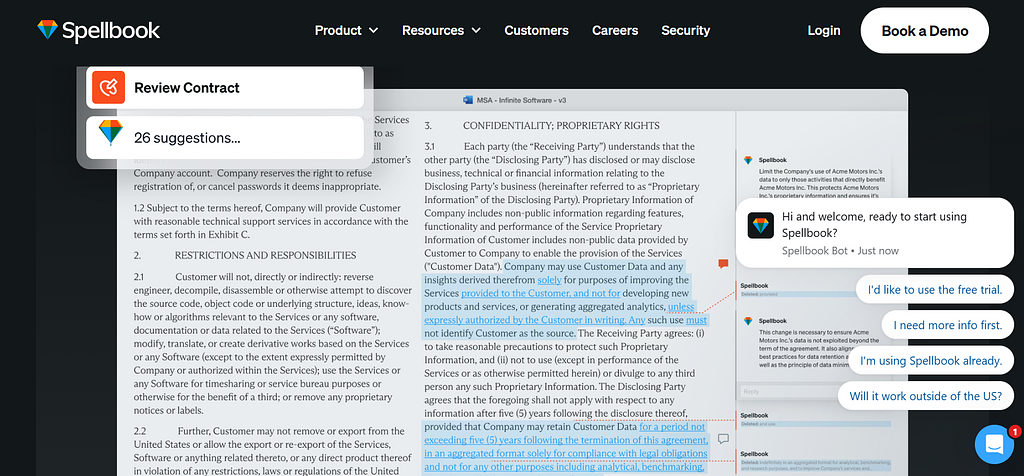Click the orange comment marker beside Customer Data
Screen dimensions: 1024x476
coord(723,264)
